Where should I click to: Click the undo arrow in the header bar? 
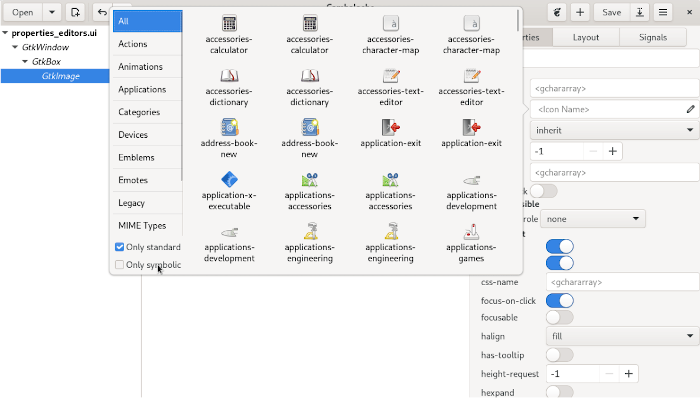[101, 12]
